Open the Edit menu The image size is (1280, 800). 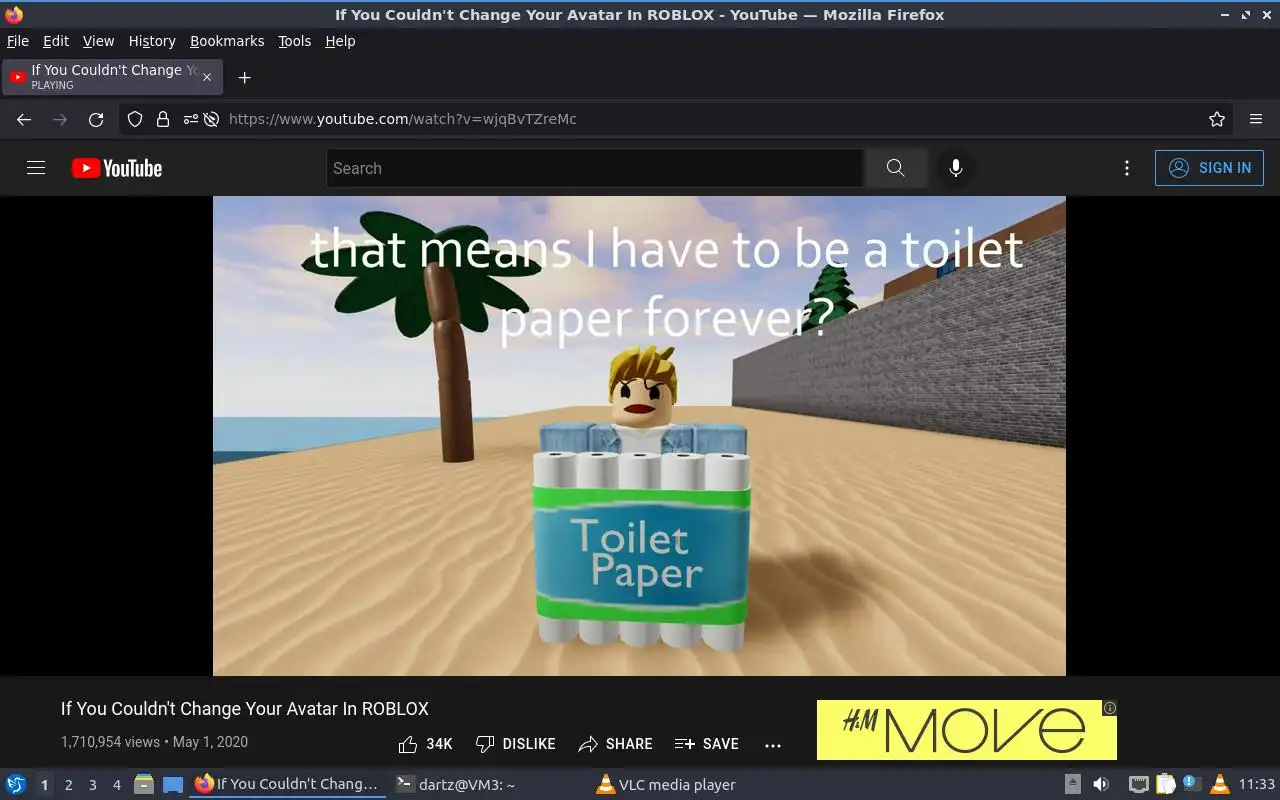[x=56, y=41]
